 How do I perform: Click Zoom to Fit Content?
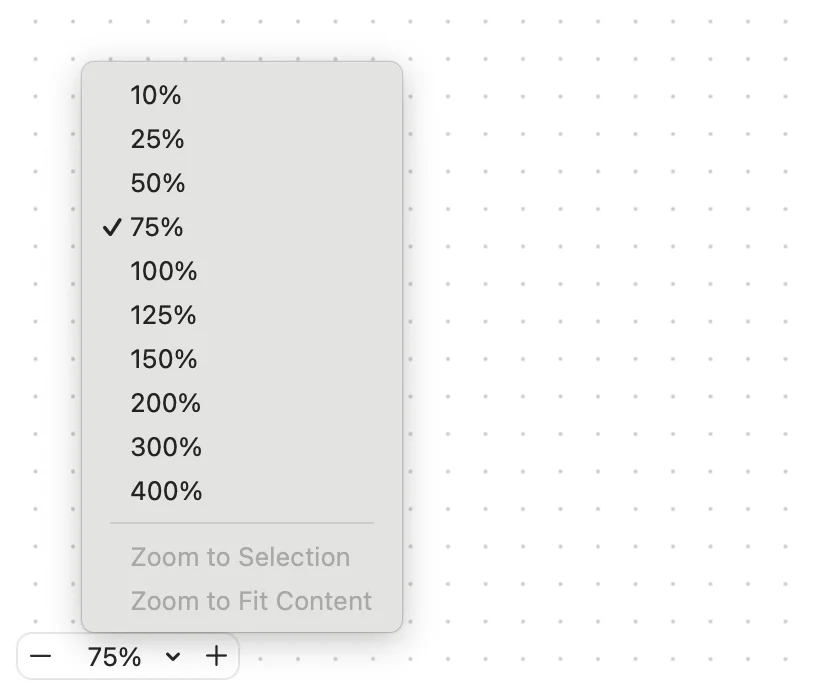coord(251,601)
